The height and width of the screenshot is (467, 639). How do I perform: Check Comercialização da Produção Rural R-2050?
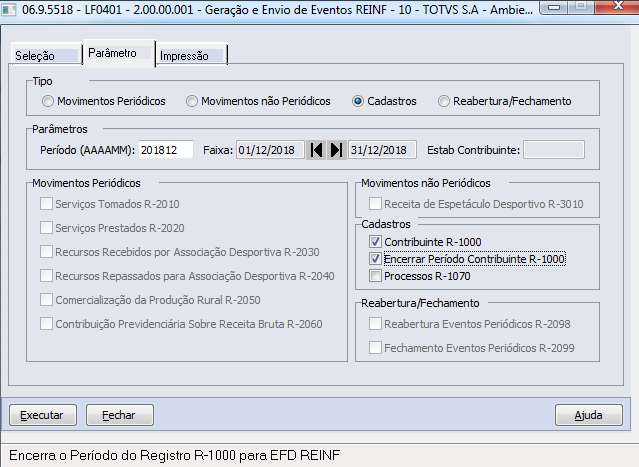[x=46, y=300]
